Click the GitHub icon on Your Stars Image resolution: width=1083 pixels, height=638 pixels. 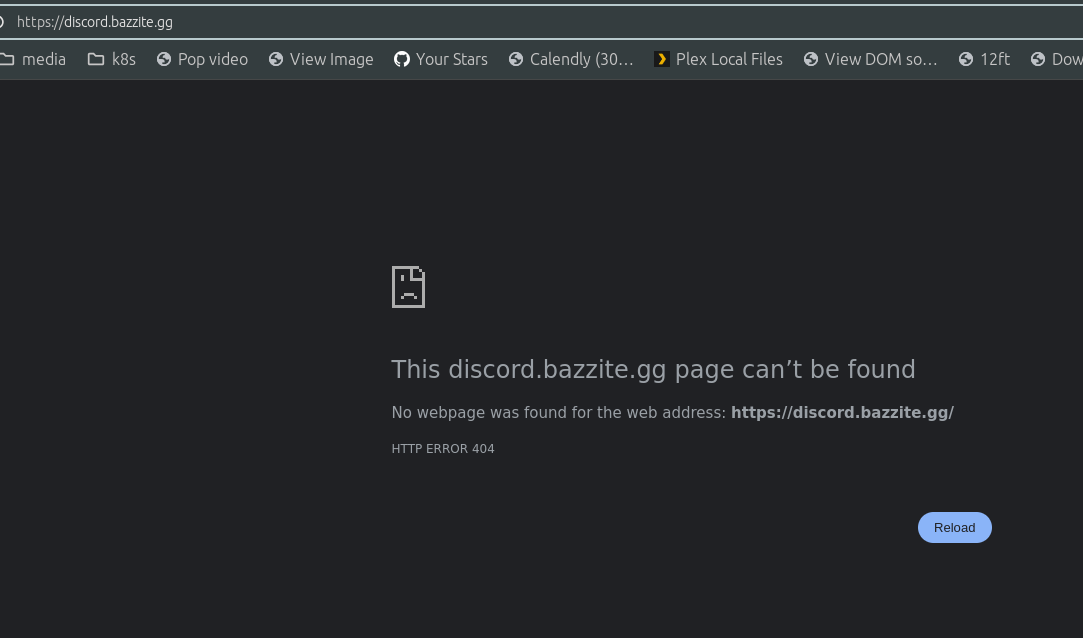tap(401, 59)
